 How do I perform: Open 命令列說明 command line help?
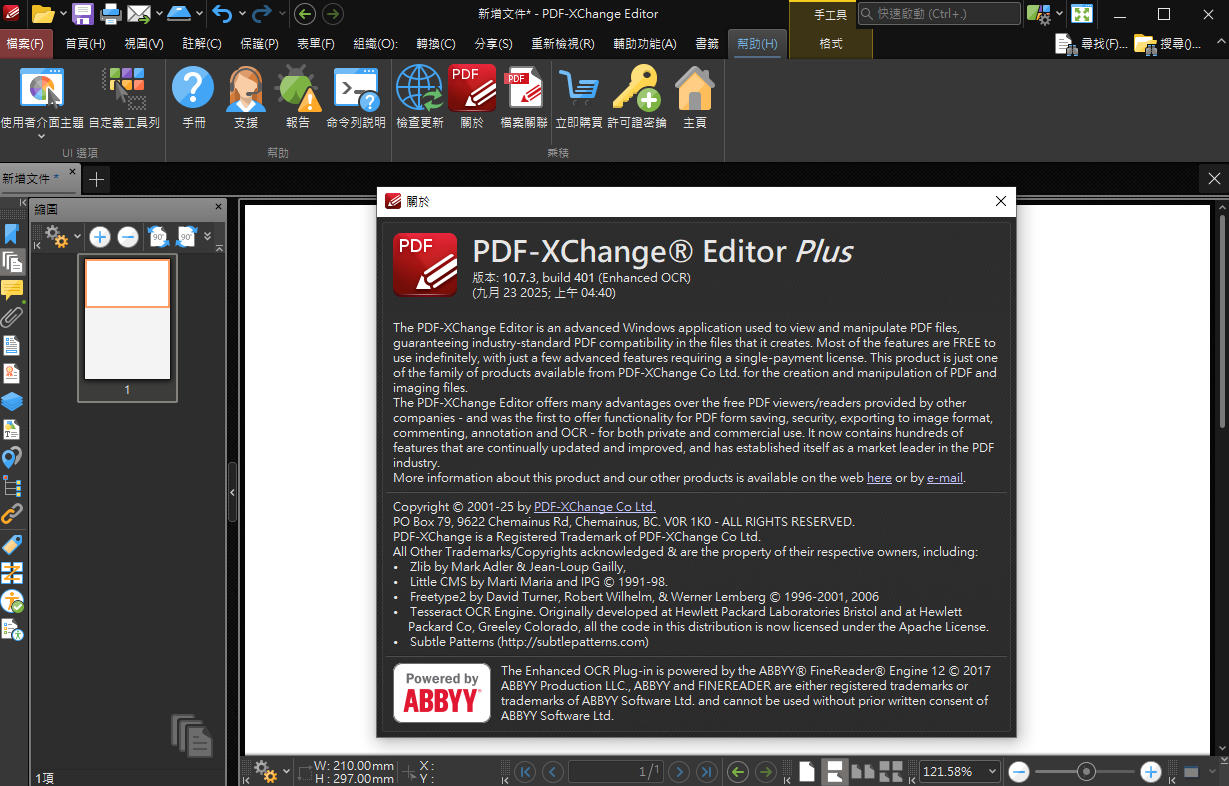click(x=355, y=89)
